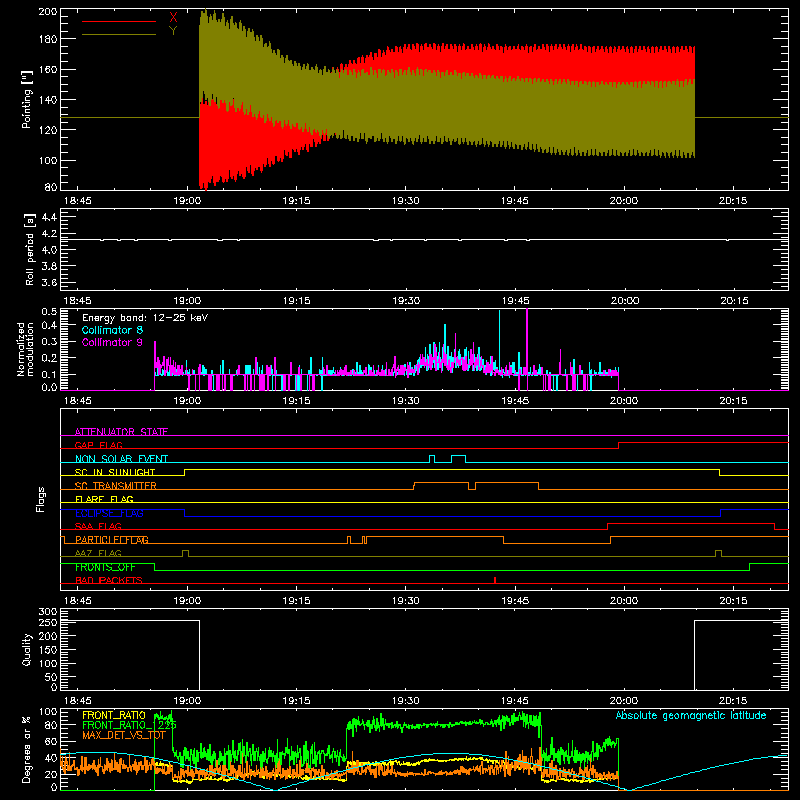
Task: Click the 250 tick on Quality axis
Action: 48,622
